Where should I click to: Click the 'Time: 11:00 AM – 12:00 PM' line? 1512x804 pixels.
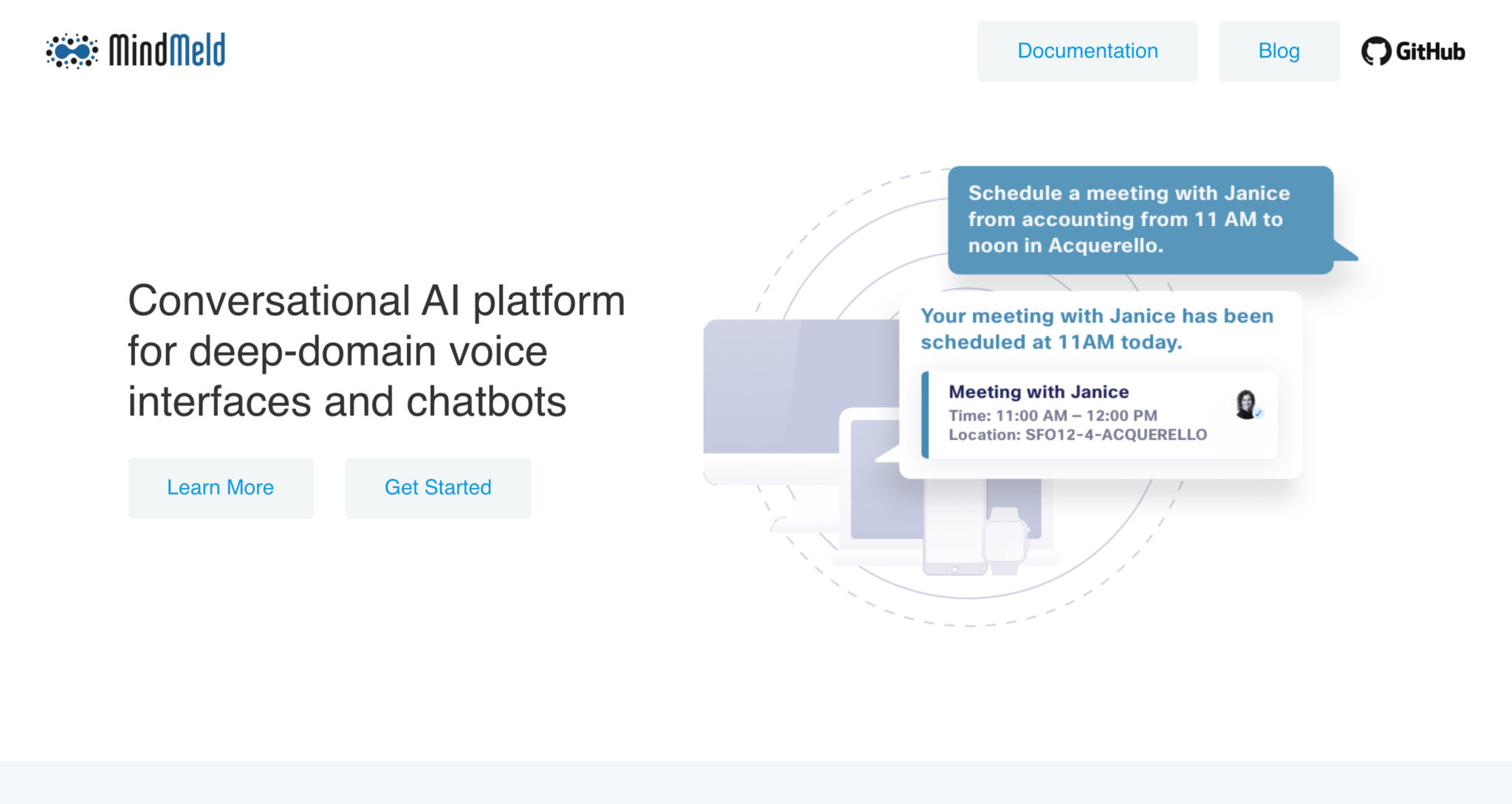(x=1053, y=416)
